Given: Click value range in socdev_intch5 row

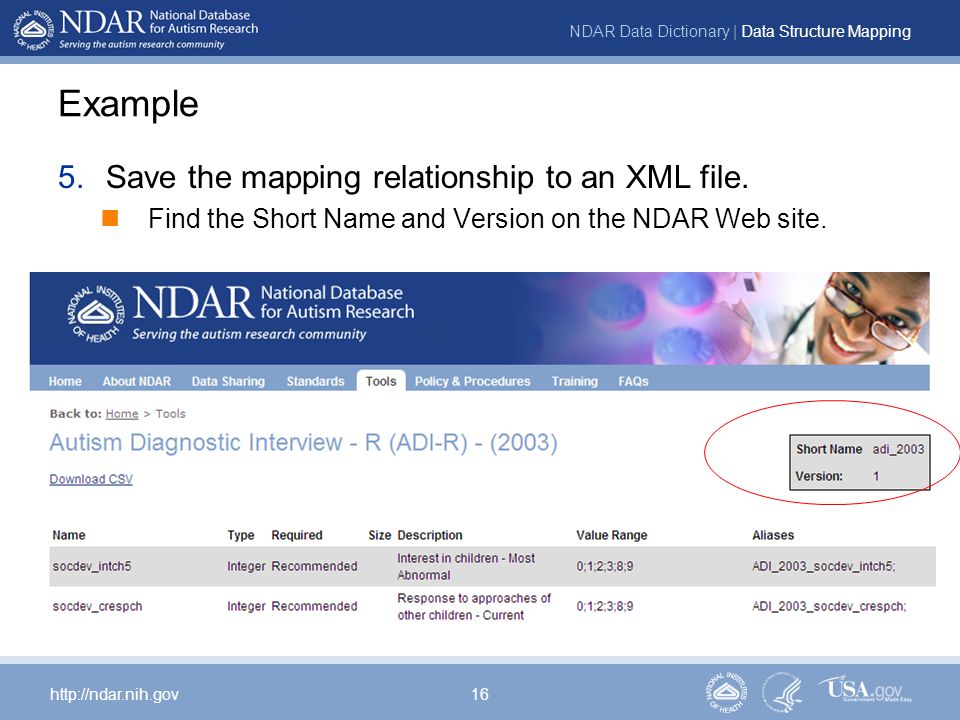Looking at the screenshot, I should [x=605, y=566].
